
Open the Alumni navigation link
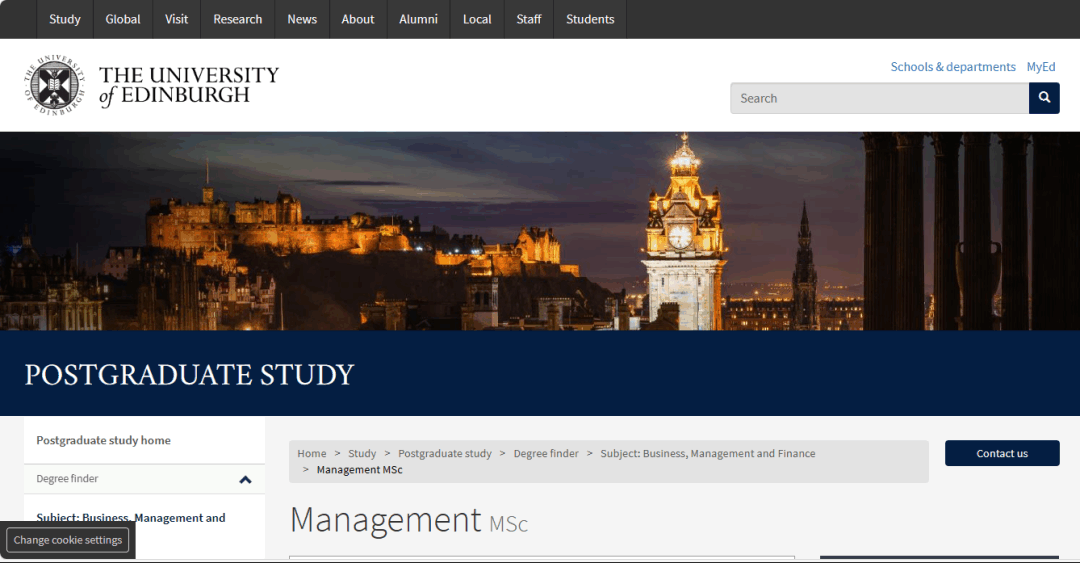(x=418, y=19)
